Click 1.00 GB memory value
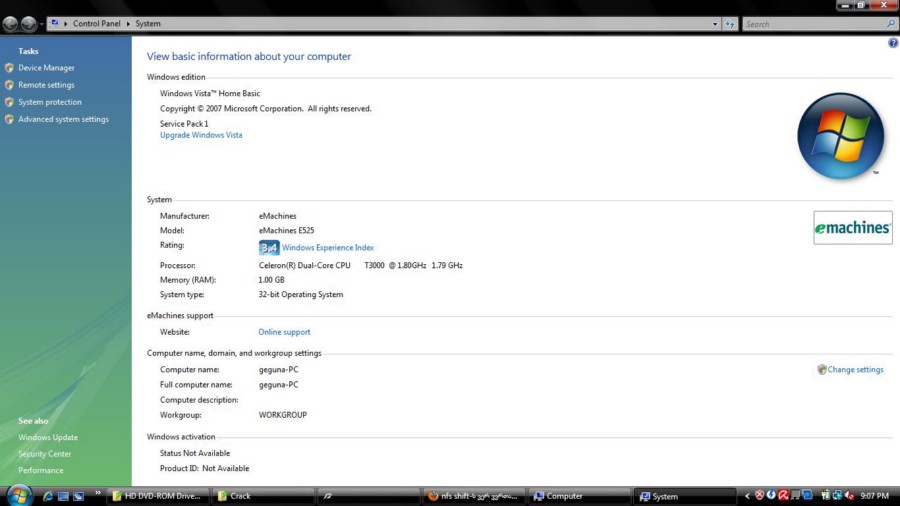This screenshot has width=900, height=506. tap(271, 279)
